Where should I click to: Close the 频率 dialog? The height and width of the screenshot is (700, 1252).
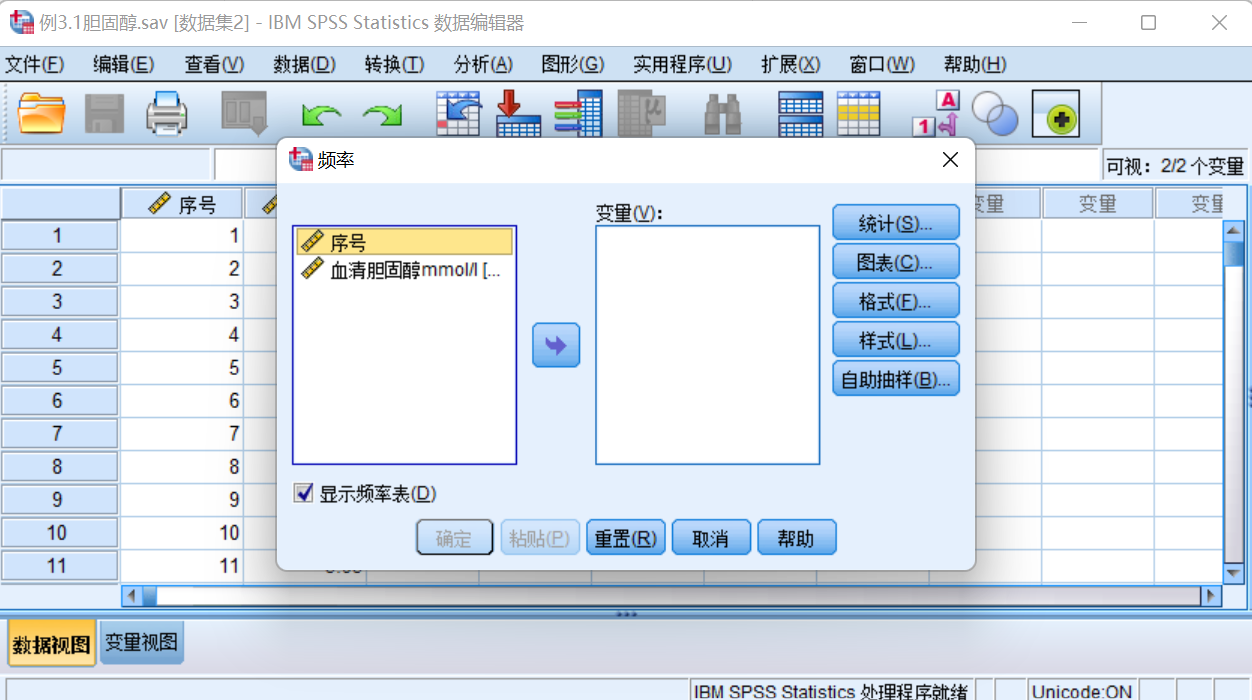(950, 160)
